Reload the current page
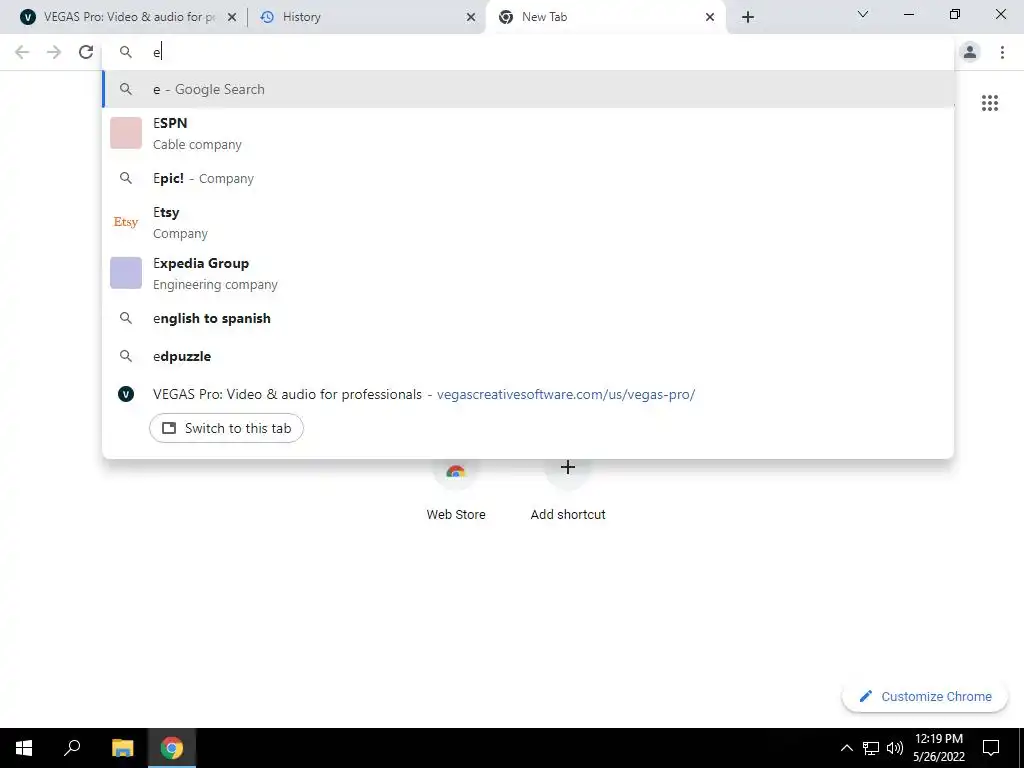The width and height of the screenshot is (1024, 768). pyautogui.click(x=86, y=52)
